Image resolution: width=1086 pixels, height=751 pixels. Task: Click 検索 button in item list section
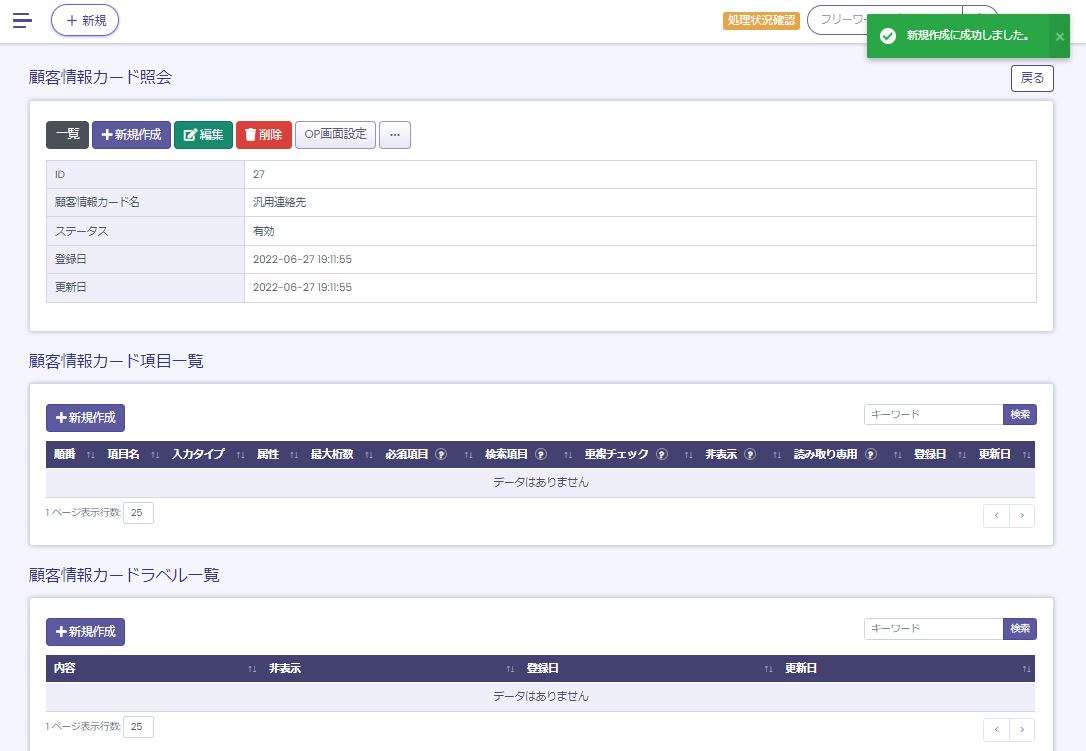(1020, 415)
